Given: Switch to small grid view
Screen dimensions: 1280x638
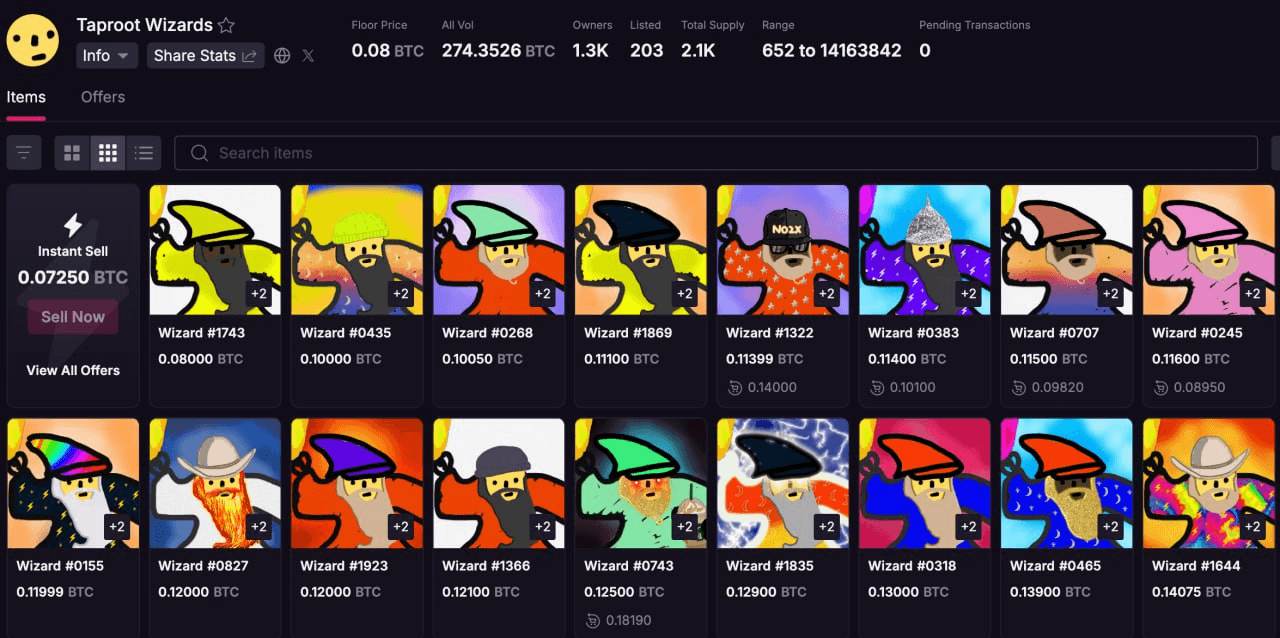Looking at the screenshot, I should [108, 153].
